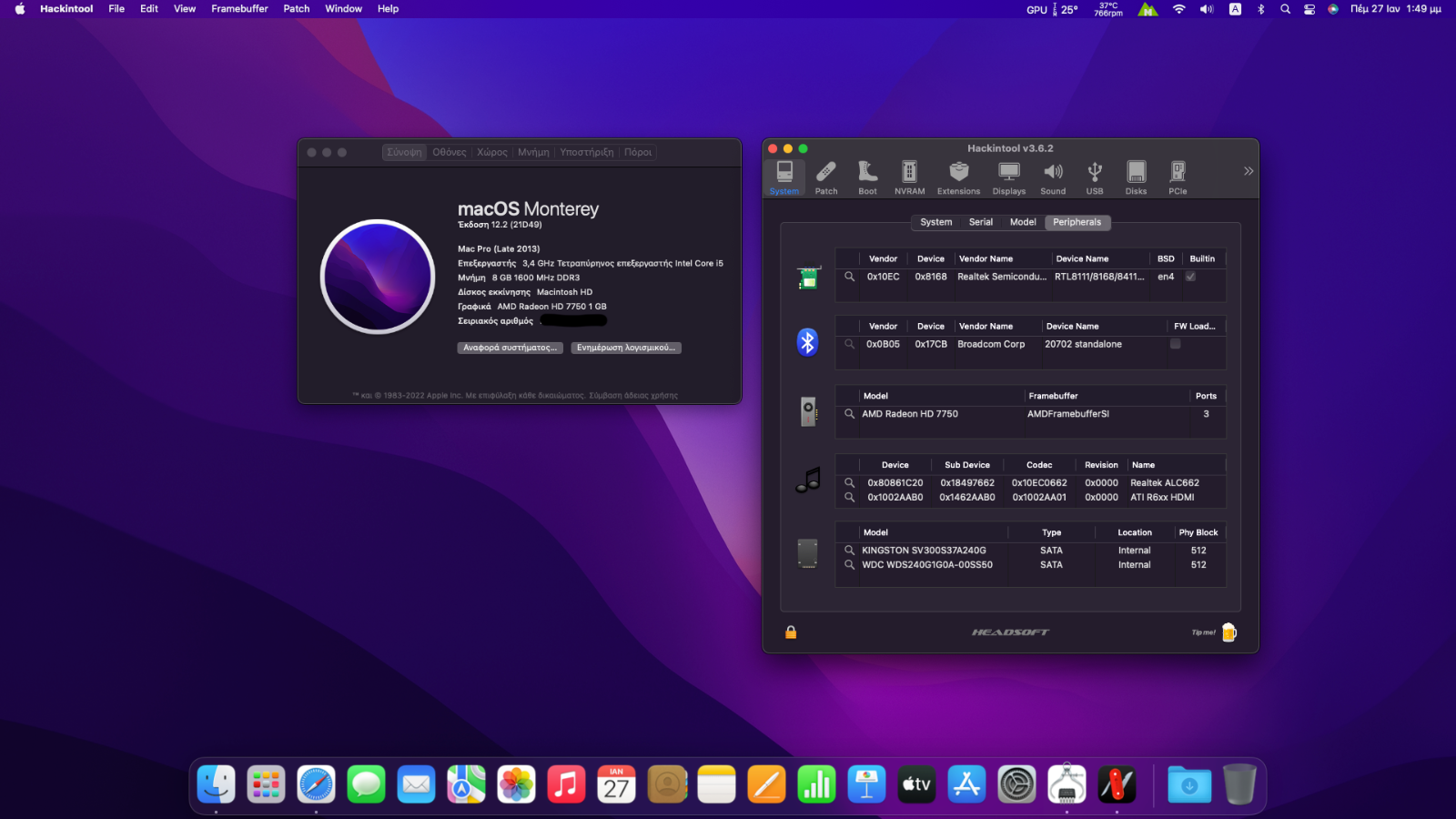Open the USB toolbar section
This screenshot has width=1456, height=819.
pos(1095,177)
